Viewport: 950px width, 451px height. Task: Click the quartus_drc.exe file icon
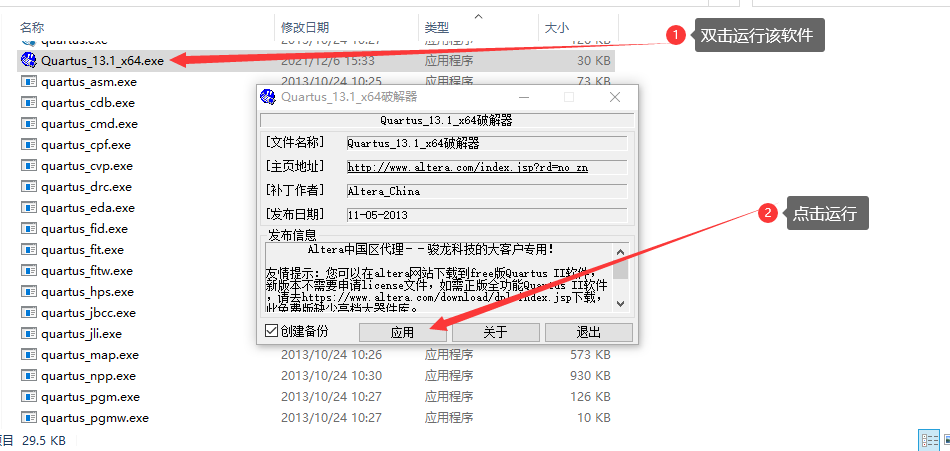point(29,187)
